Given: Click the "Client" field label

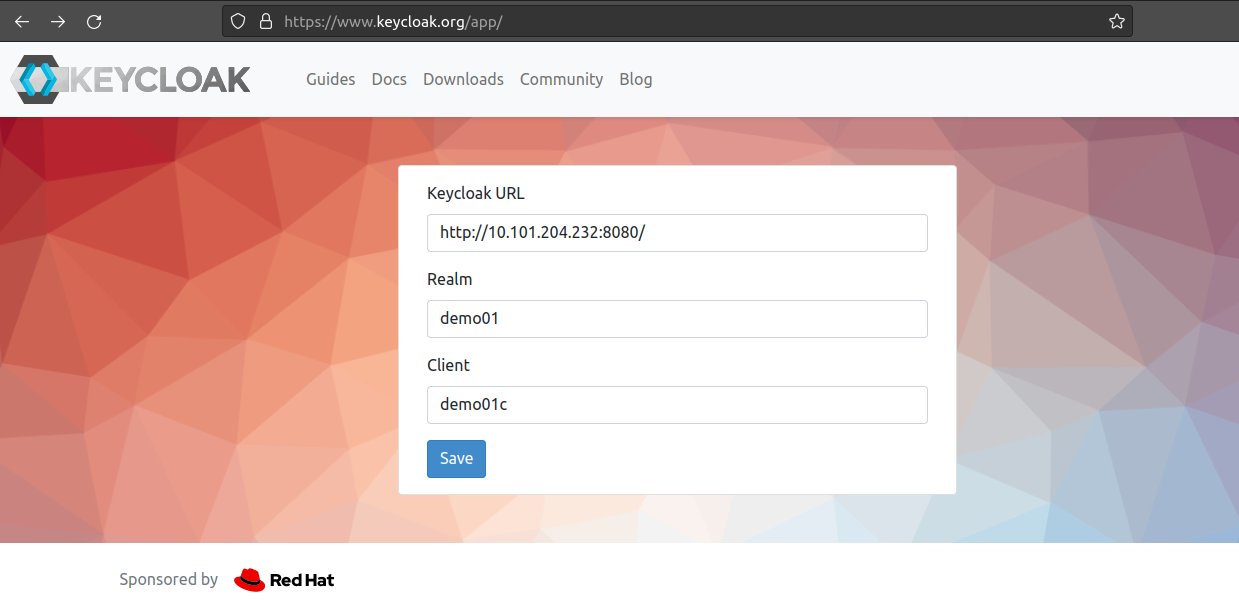Looking at the screenshot, I should point(448,365).
